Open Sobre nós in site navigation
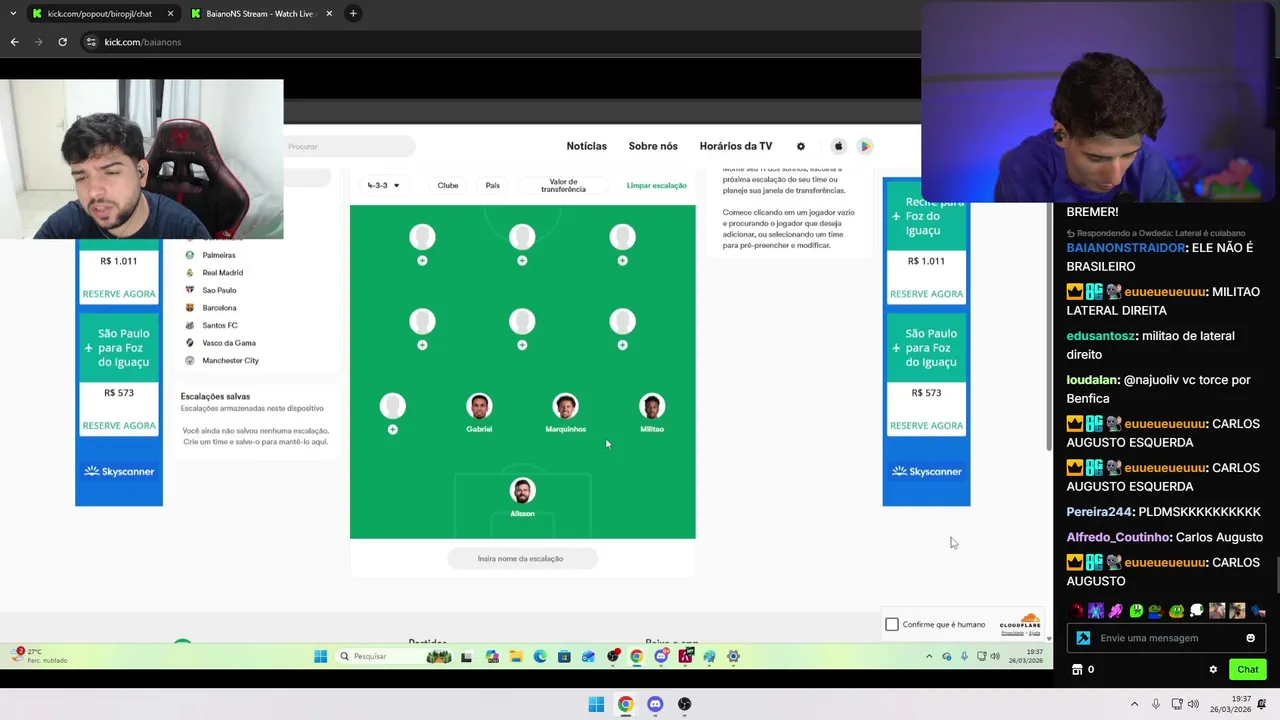This screenshot has width=1280, height=720. point(653,146)
